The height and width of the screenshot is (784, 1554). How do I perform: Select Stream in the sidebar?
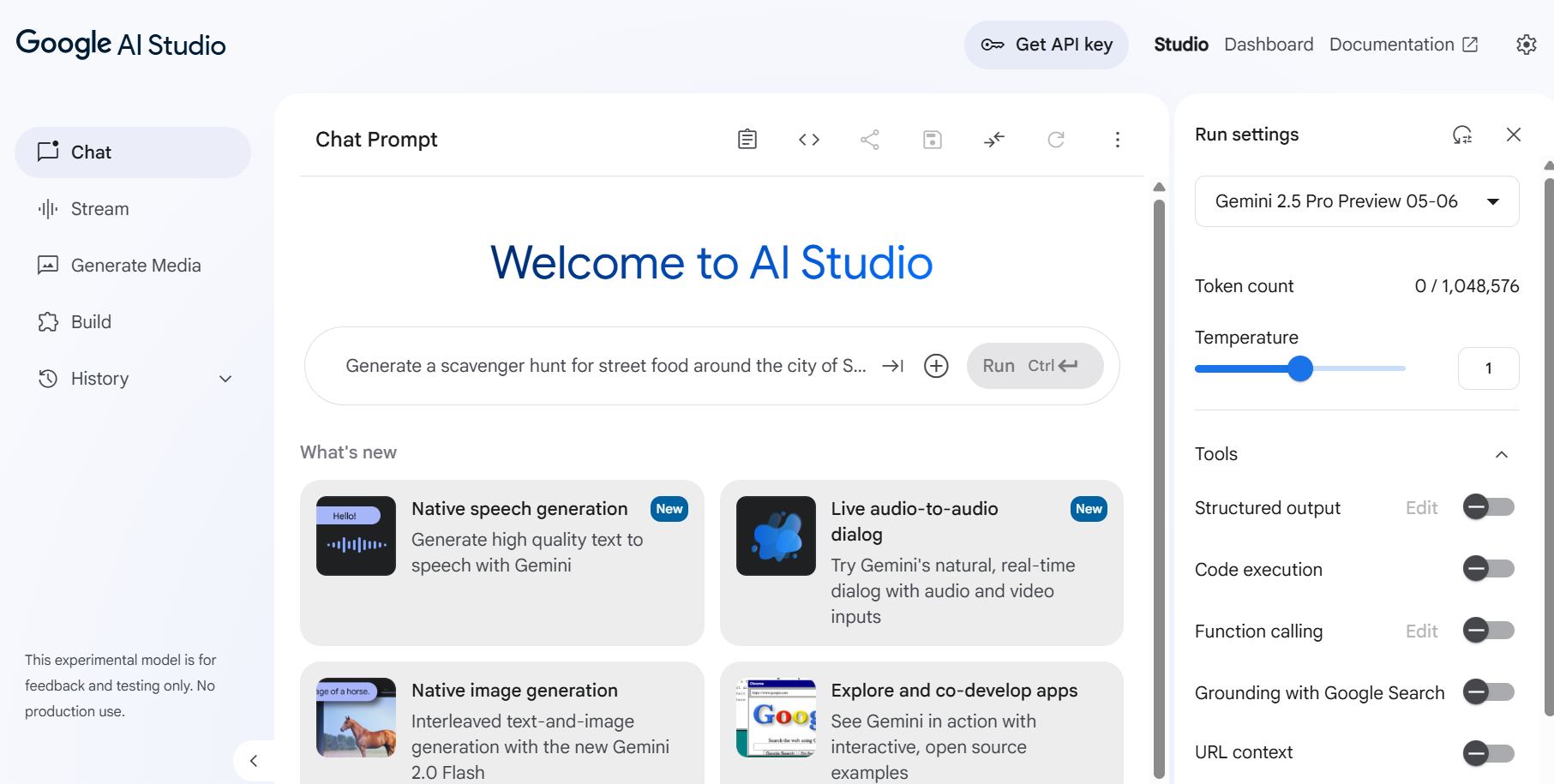pos(133,209)
